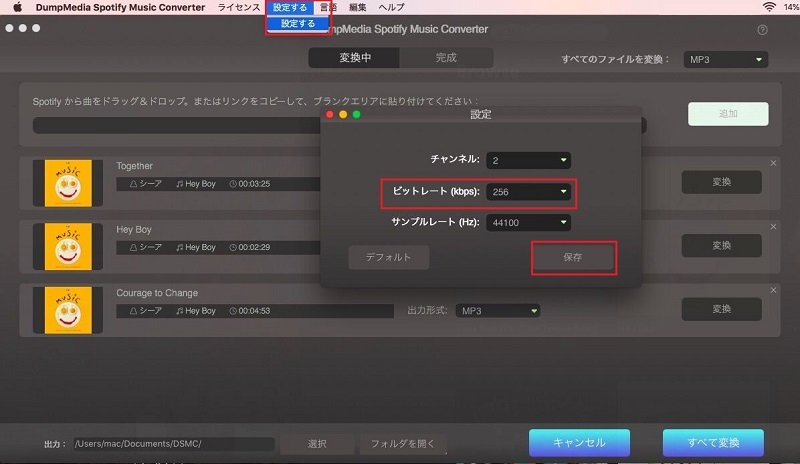Switch to the 完成 tab
The height and width of the screenshot is (464, 800).
click(x=446, y=58)
